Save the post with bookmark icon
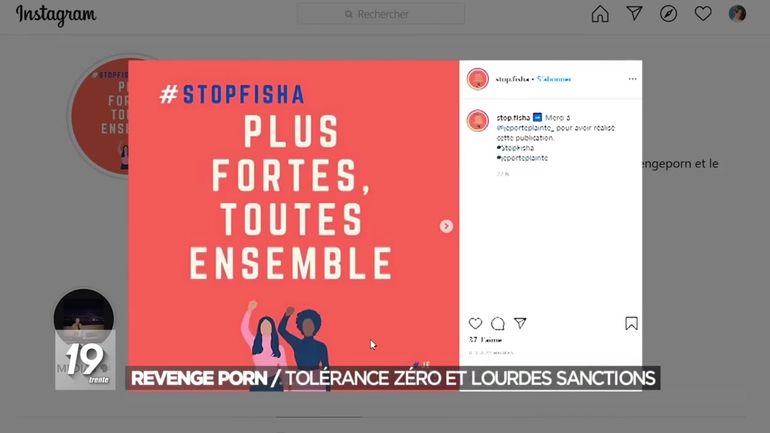The width and height of the screenshot is (770, 433). point(631,324)
